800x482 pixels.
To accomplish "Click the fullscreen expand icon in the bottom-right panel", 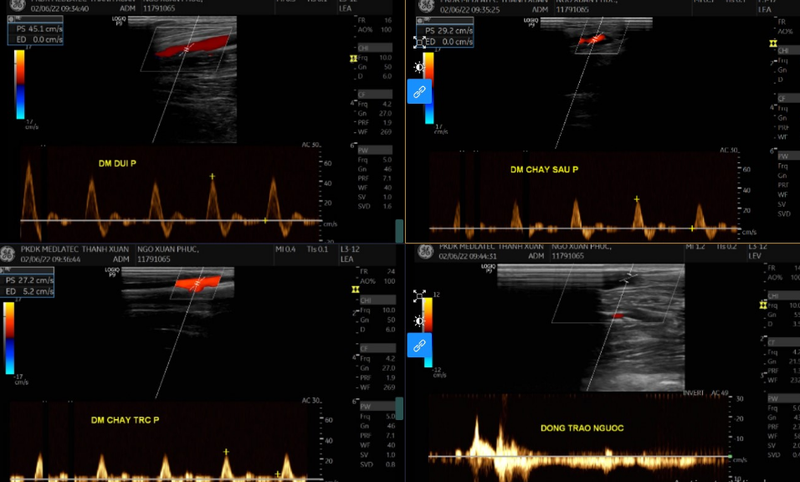I will click(x=420, y=296).
